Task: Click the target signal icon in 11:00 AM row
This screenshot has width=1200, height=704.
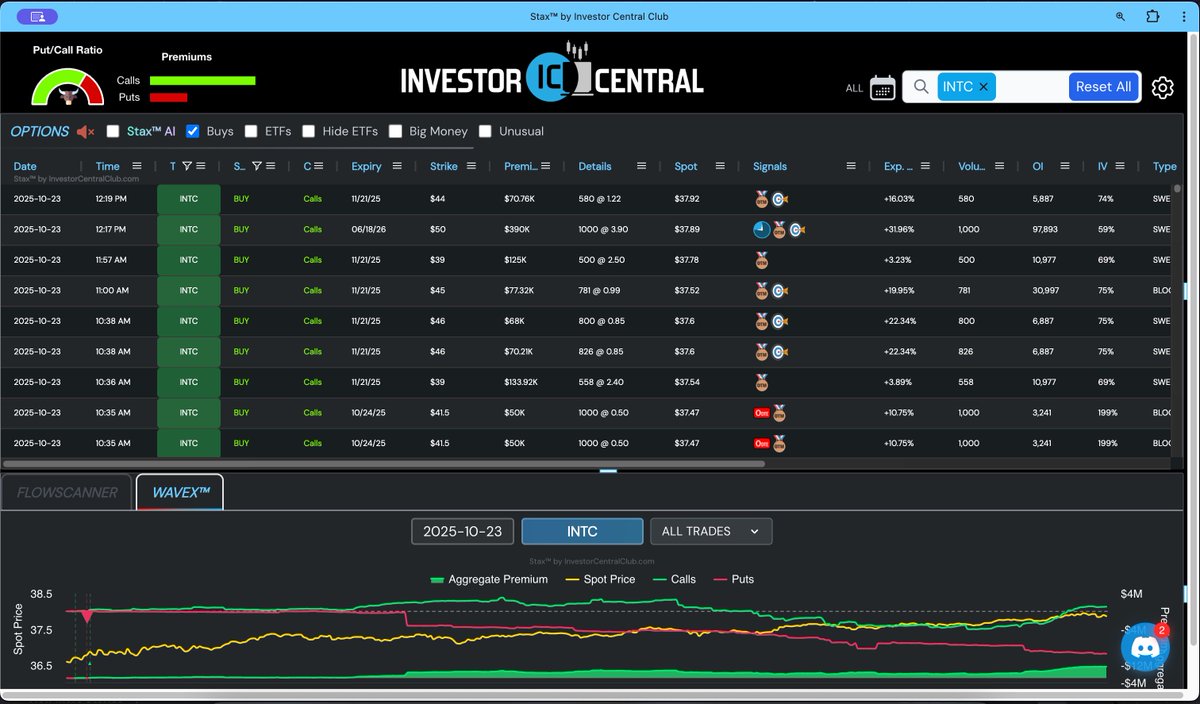Action: coord(778,290)
